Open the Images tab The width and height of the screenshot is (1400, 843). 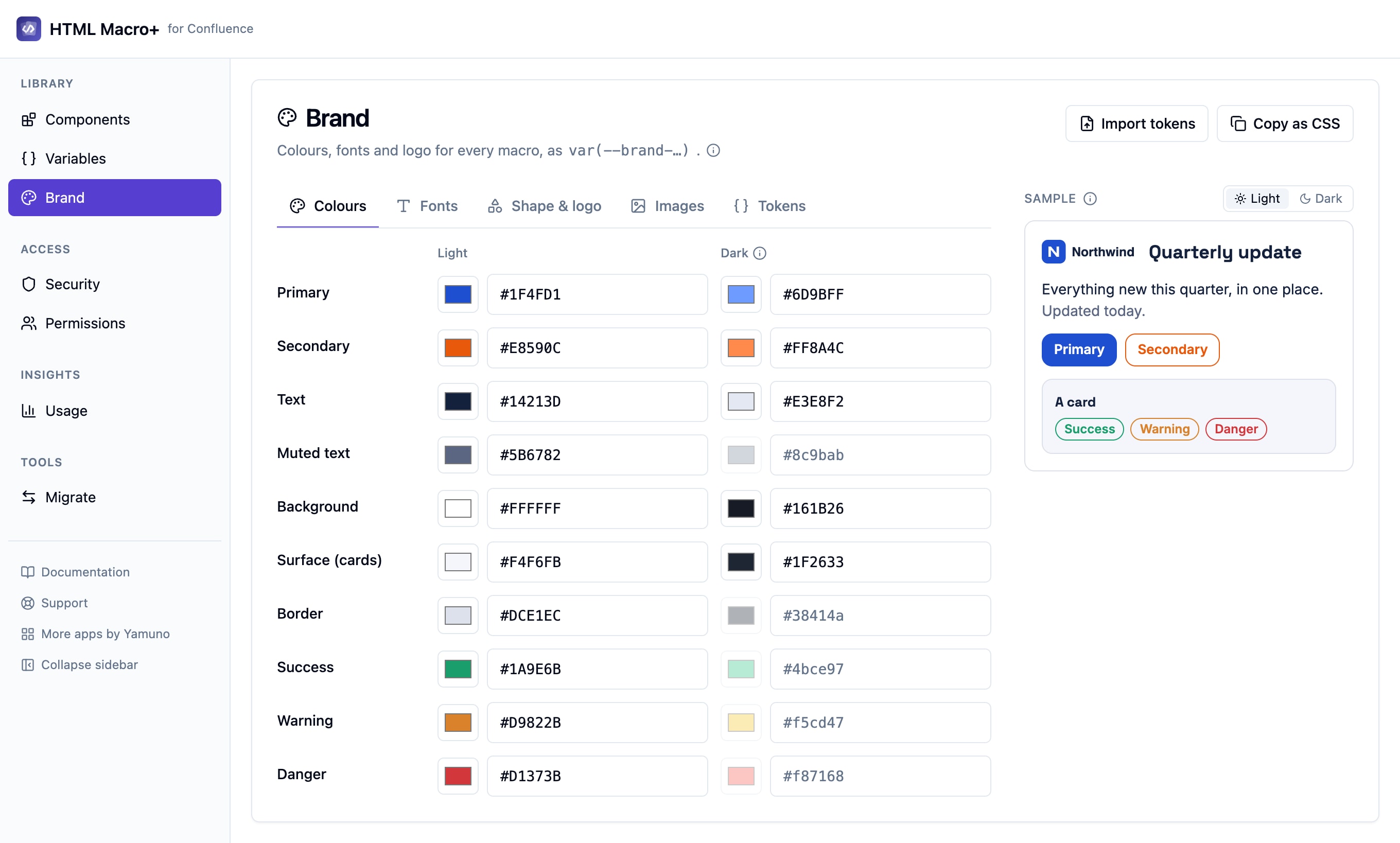668,206
